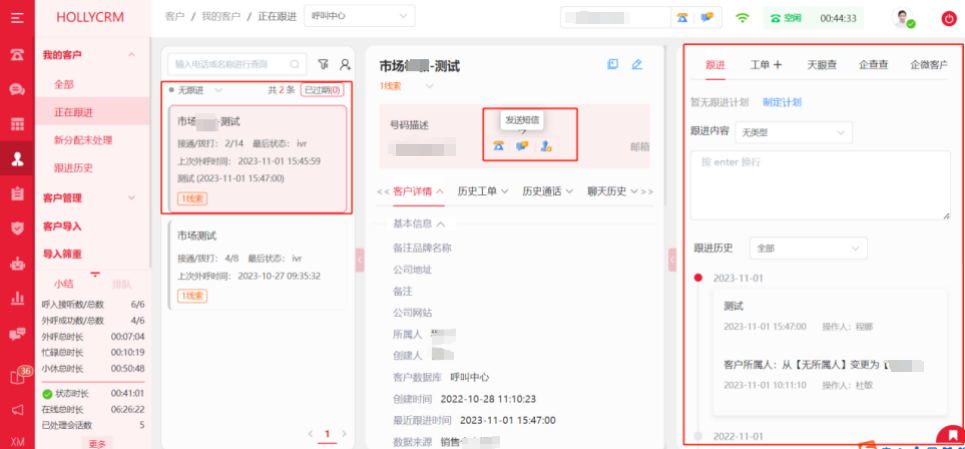Click the filter funnel icon above the customer list
Image resolution: width=965 pixels, height=449 pixels.
click(323, 63)
